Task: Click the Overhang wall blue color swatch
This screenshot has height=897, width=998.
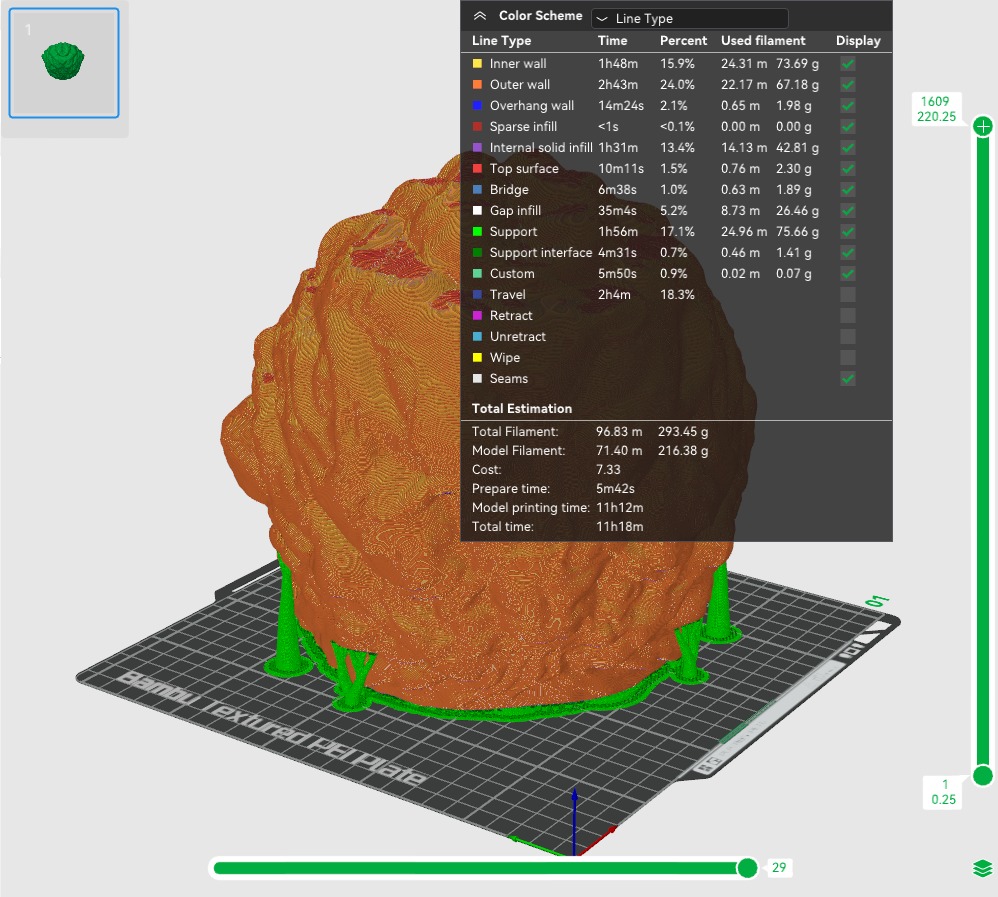Action: 477,106
